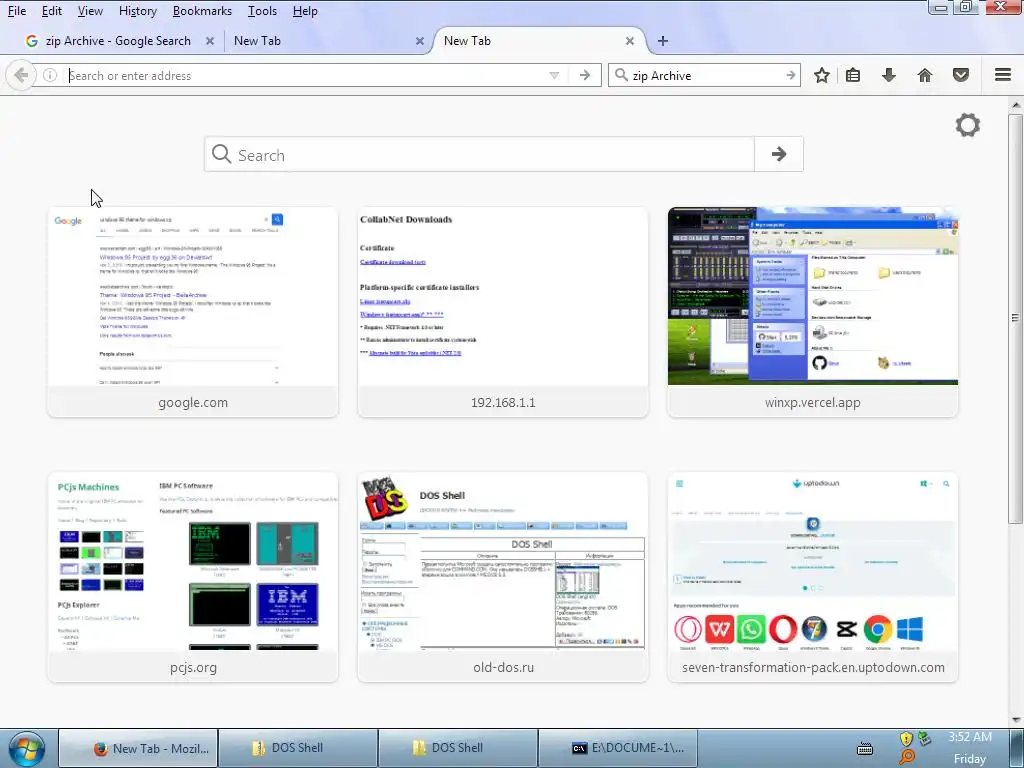Open the second DOS Shell taskbar button
This screenshot has width=1024, height=768.
(x=458, y=748)
